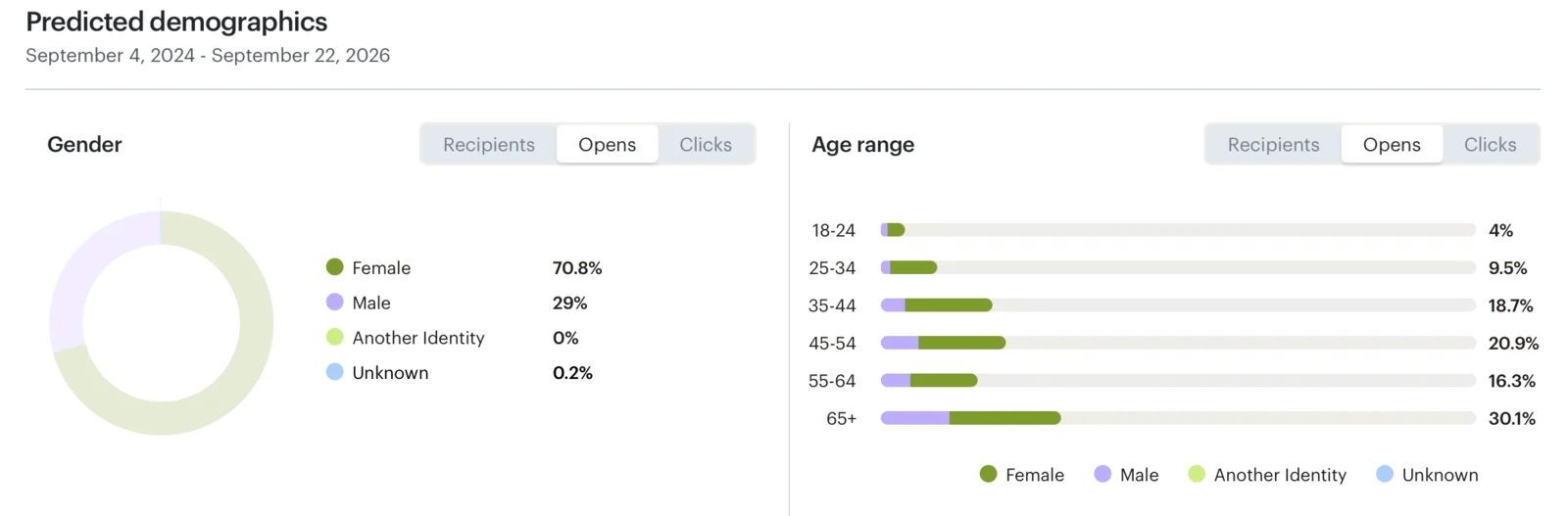Click the Male label in Gender legend
The width and height of the screenshot is (1568, 516).
click(x=371, y=303)
